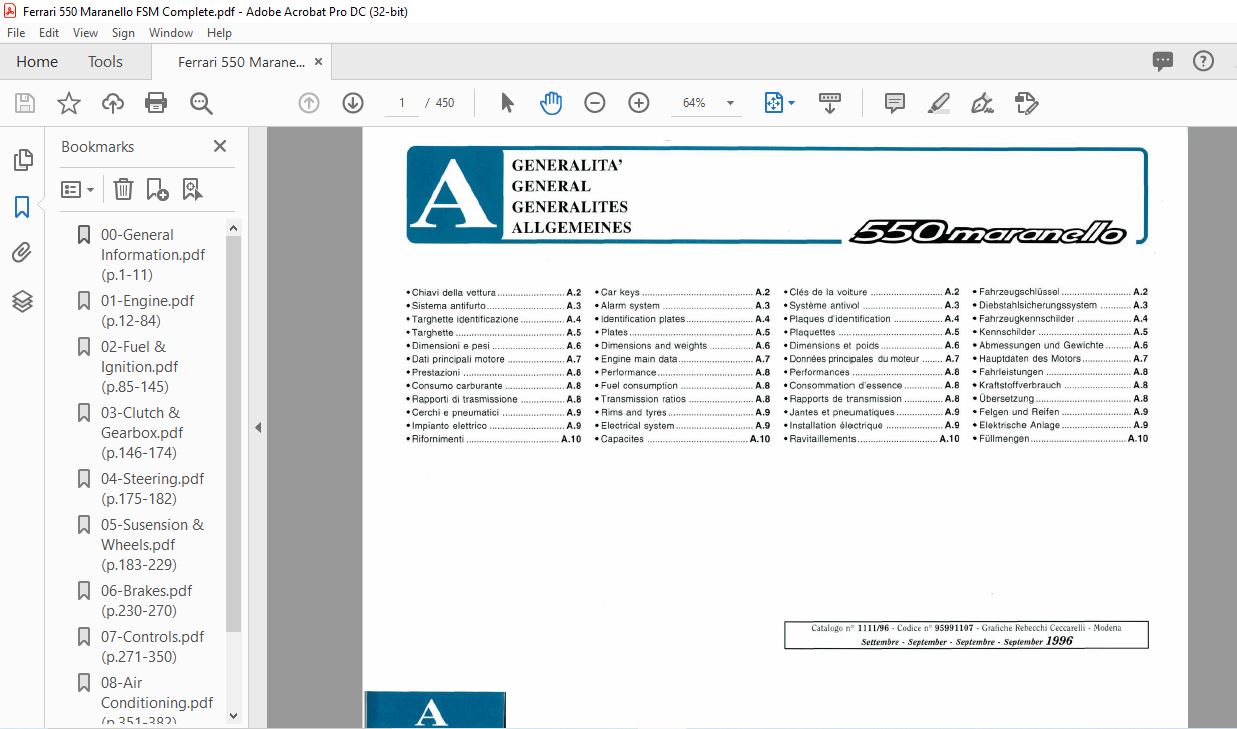Open the notifications chat bubble icon

1163,61
